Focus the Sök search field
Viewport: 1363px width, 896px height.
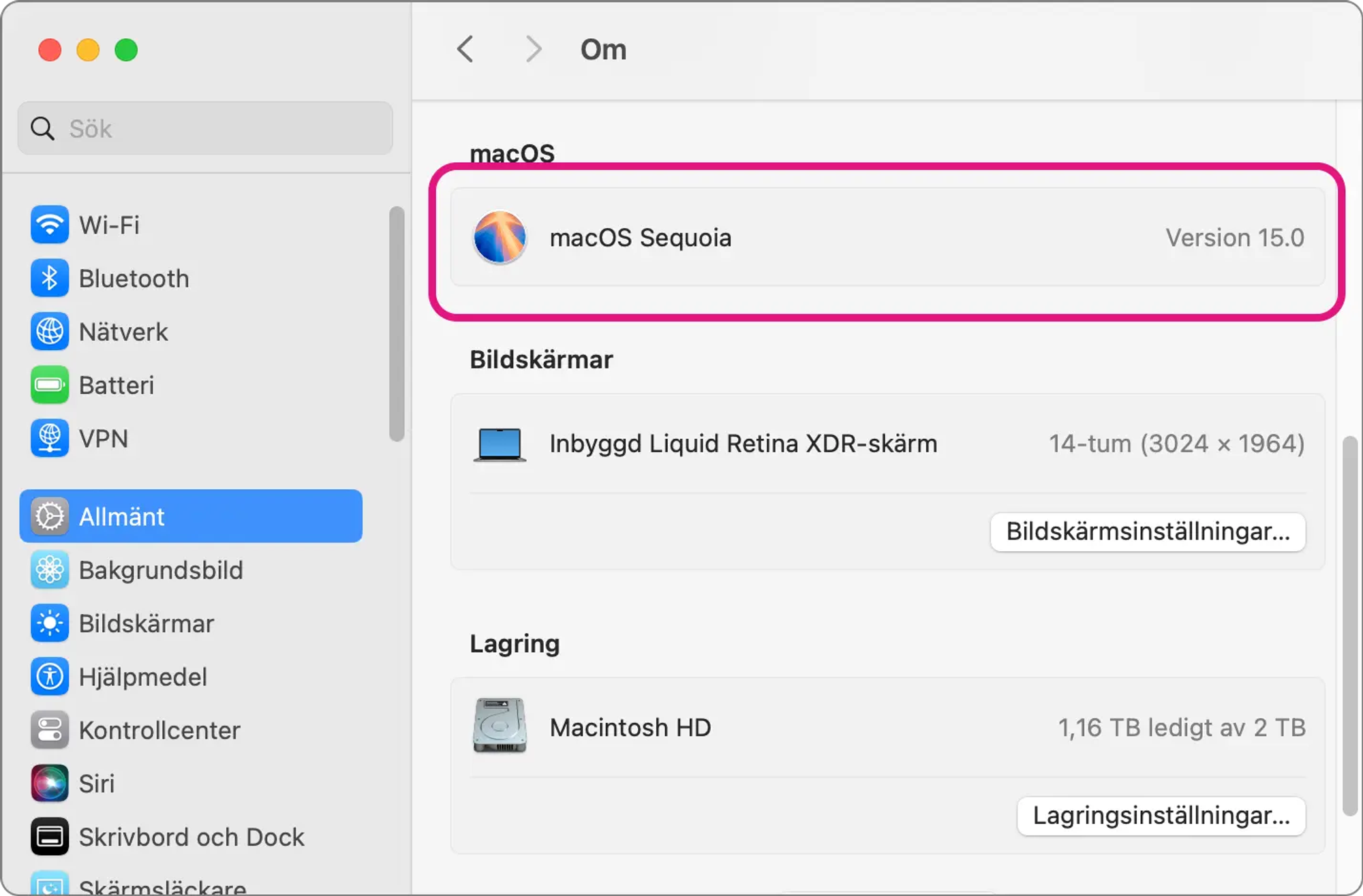(x=205, y=128)
